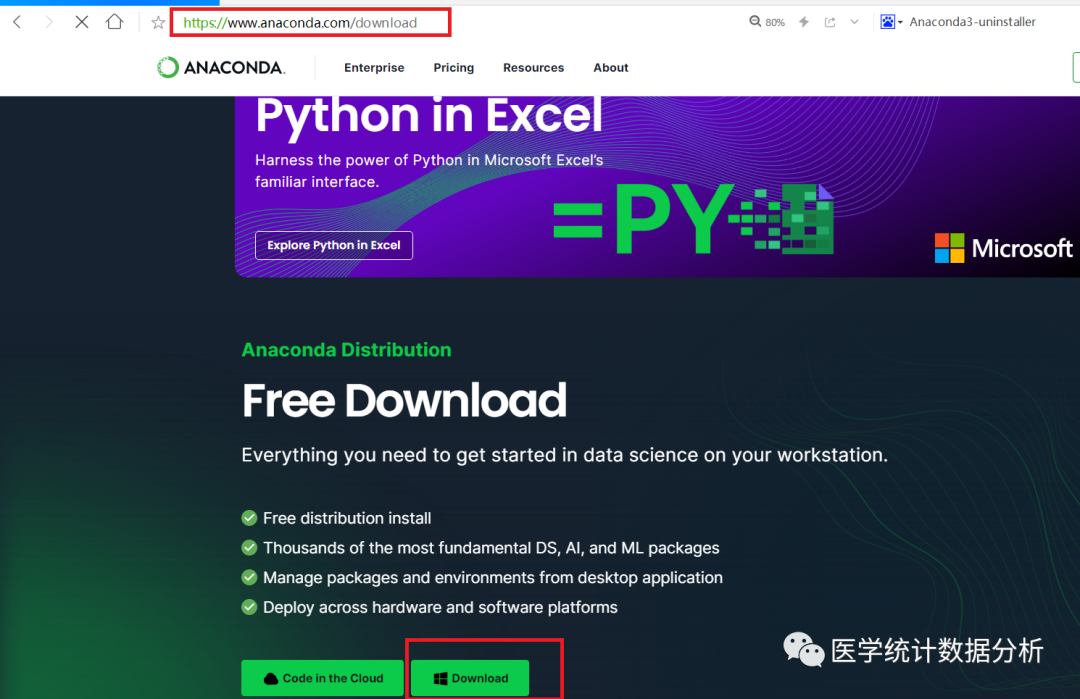Expand the toolbar dropdown chevron

854,22
